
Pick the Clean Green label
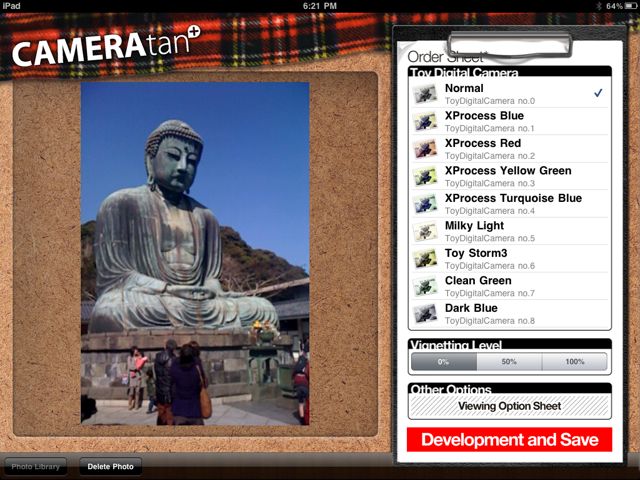pyautogui.click(x=478, y=280)
